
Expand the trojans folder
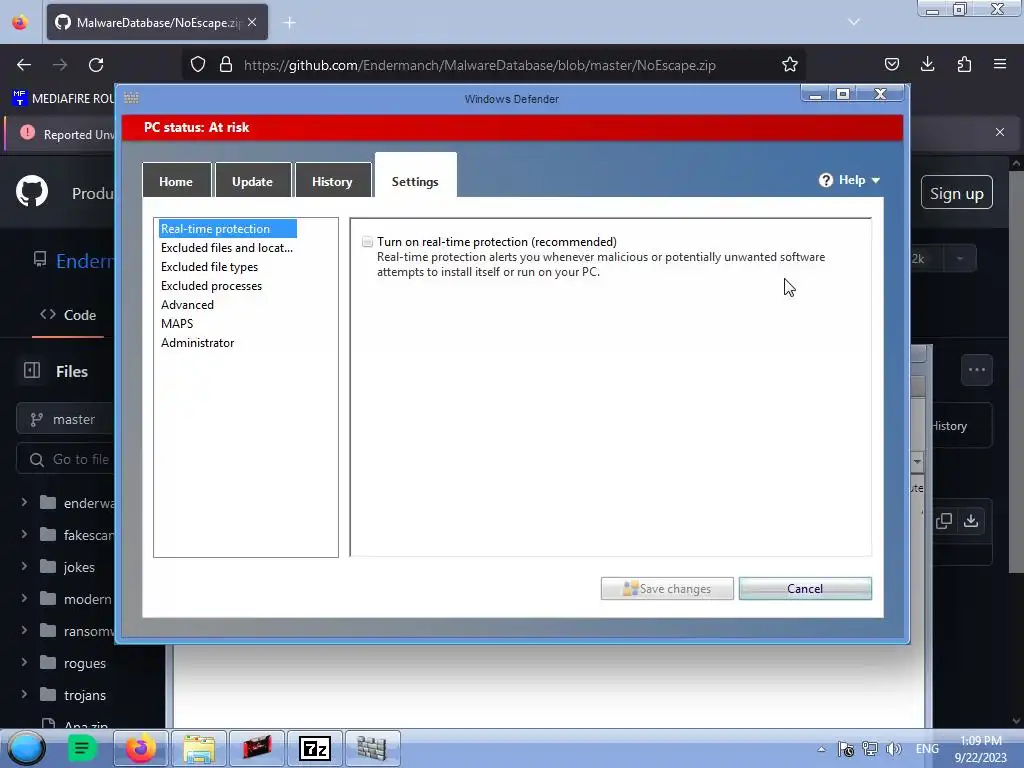(24, 694)
